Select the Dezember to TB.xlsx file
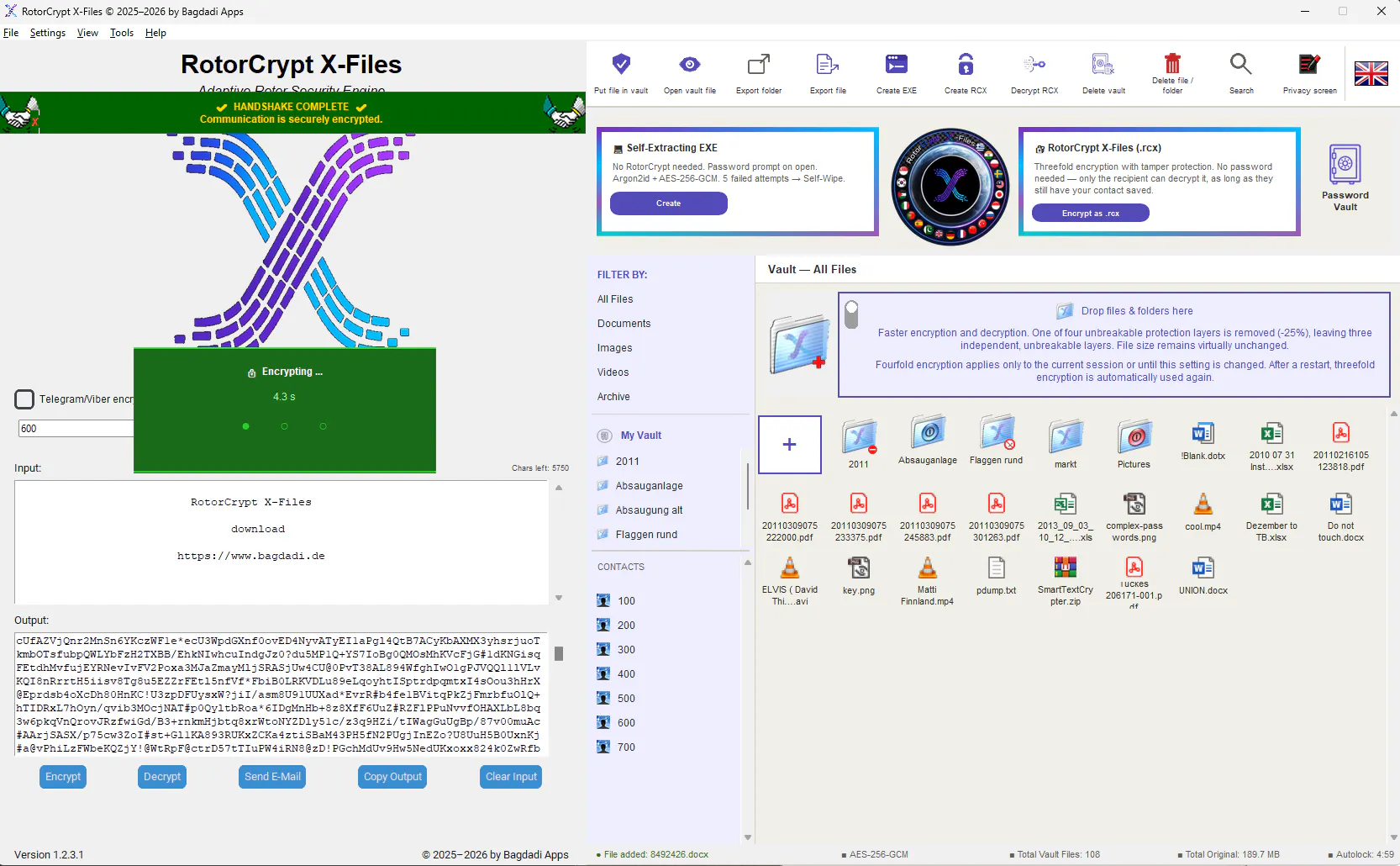This screenshot has height=866, width=1400. [x=1271, y=504]
